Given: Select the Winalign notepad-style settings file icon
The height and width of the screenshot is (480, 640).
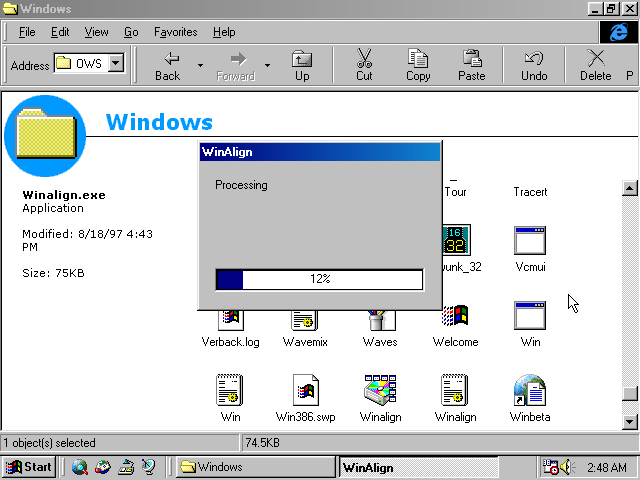Looking at the screenshot, I should pos(455,390).
